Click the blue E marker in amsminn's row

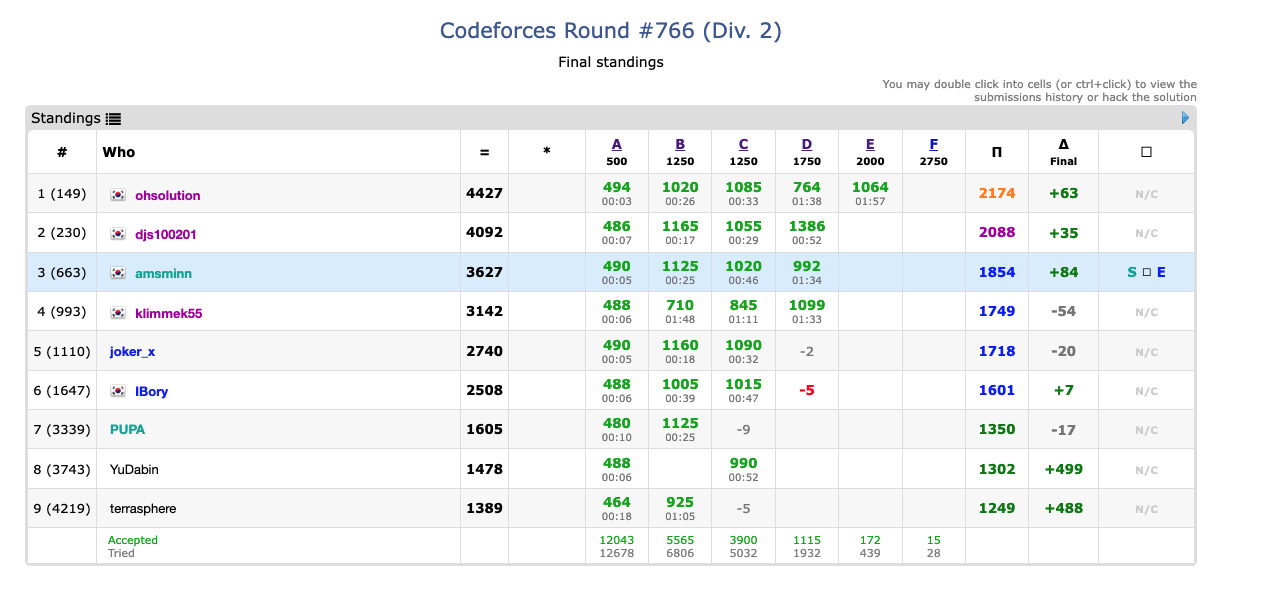pyautogui.click(x=1163, y=272)
